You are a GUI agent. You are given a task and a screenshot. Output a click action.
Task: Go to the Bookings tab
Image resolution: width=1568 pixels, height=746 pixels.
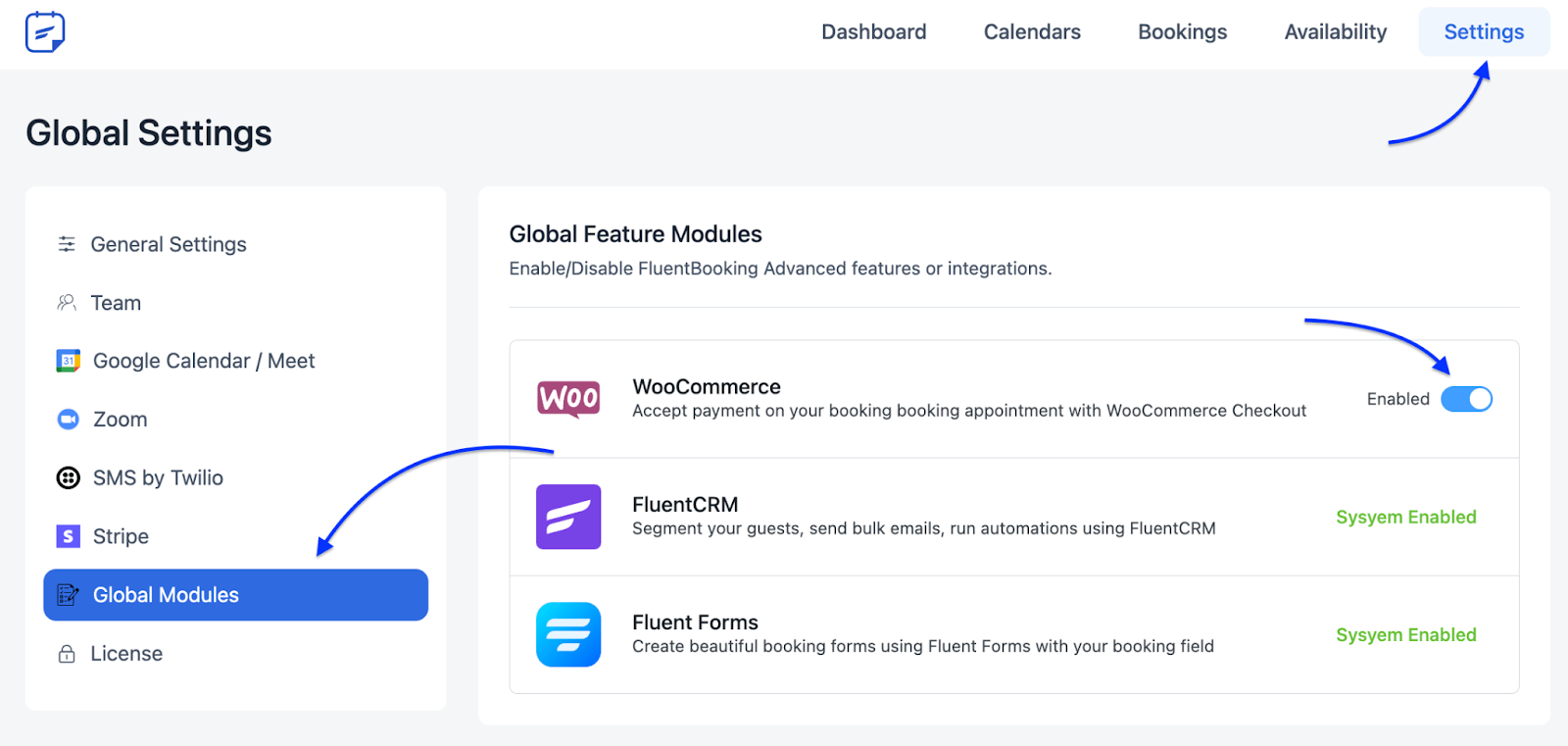click(x=1182, y=32)
